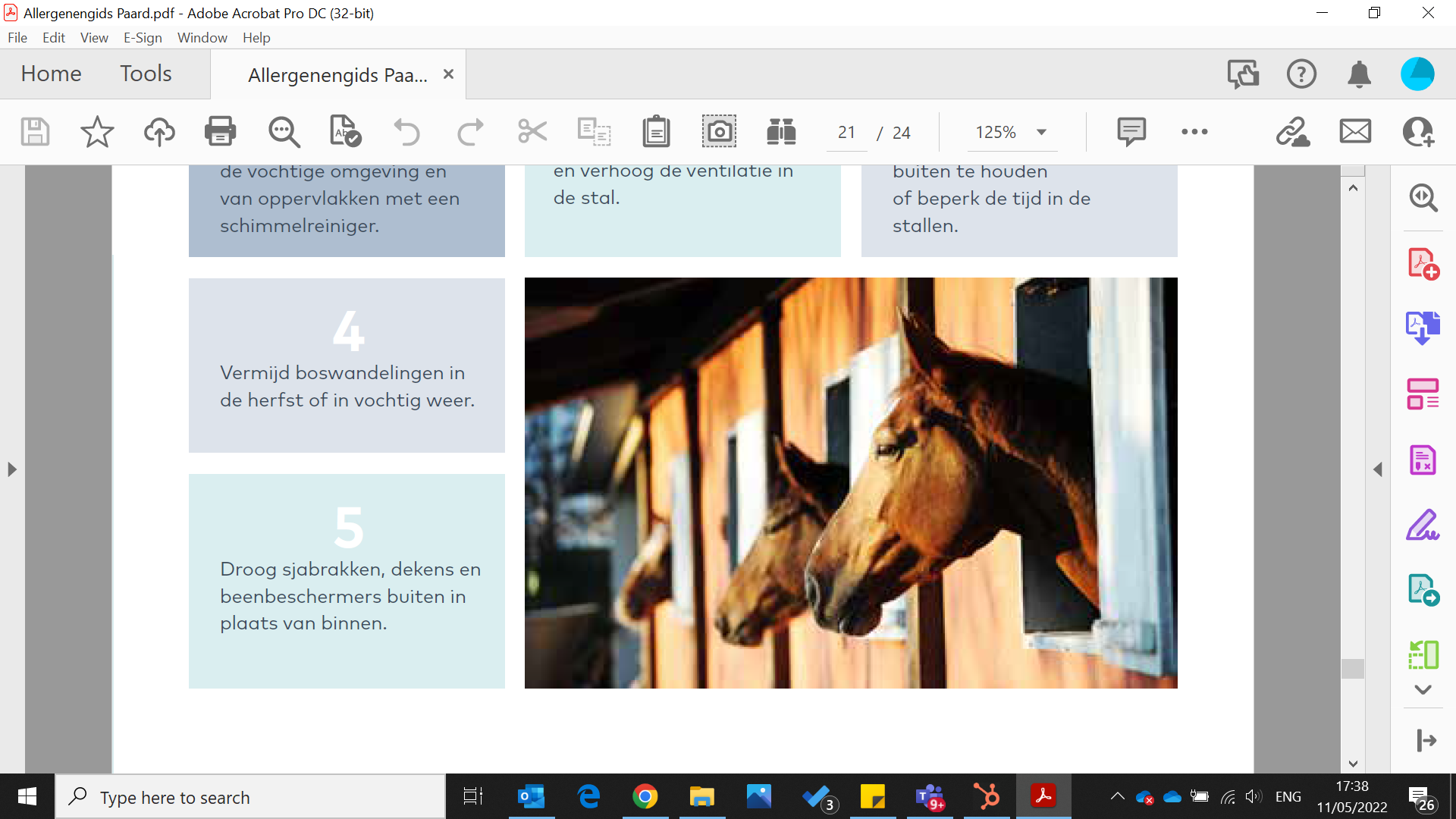Open Create PDF tool in right pane
This screenshot has width=1456, height=819.
[1423, 264]
